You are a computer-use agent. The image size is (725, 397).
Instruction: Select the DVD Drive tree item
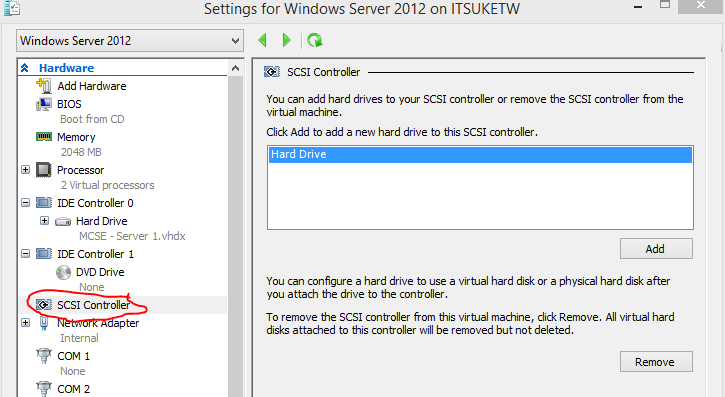pos(100,272)
